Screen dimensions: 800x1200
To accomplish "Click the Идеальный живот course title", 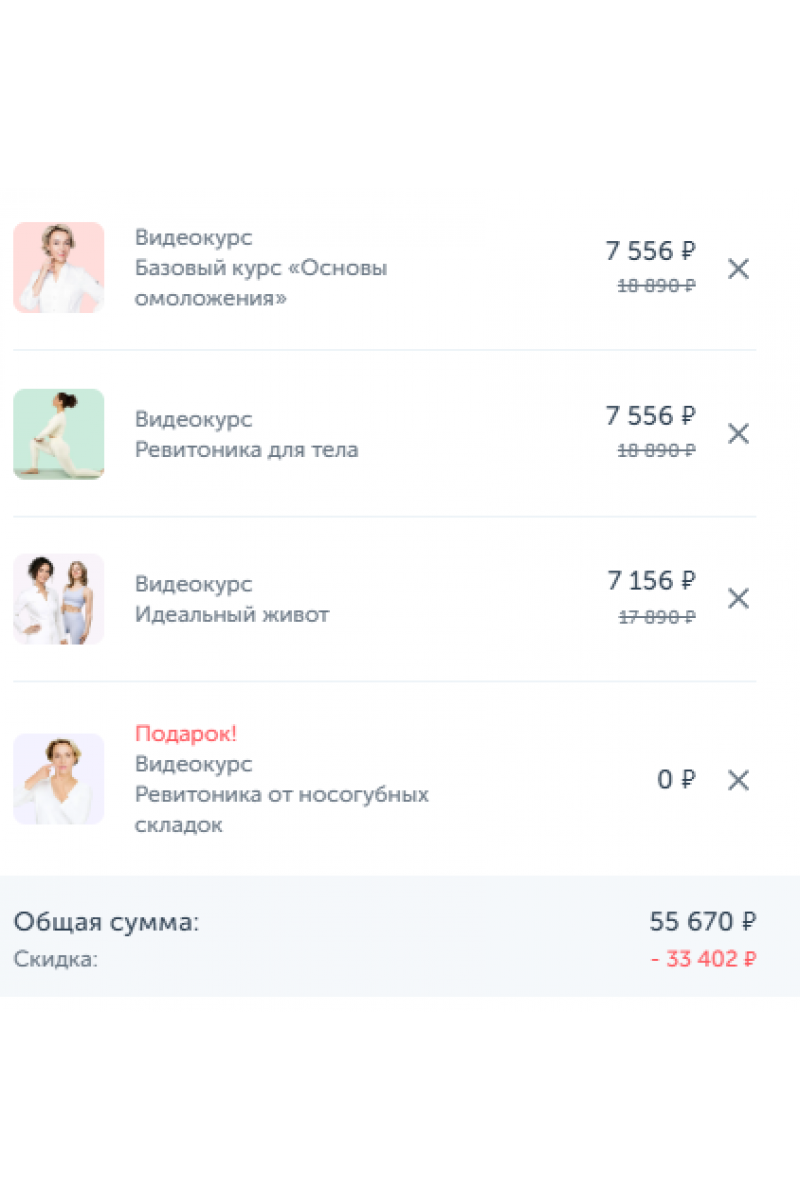I will [231, 615].
